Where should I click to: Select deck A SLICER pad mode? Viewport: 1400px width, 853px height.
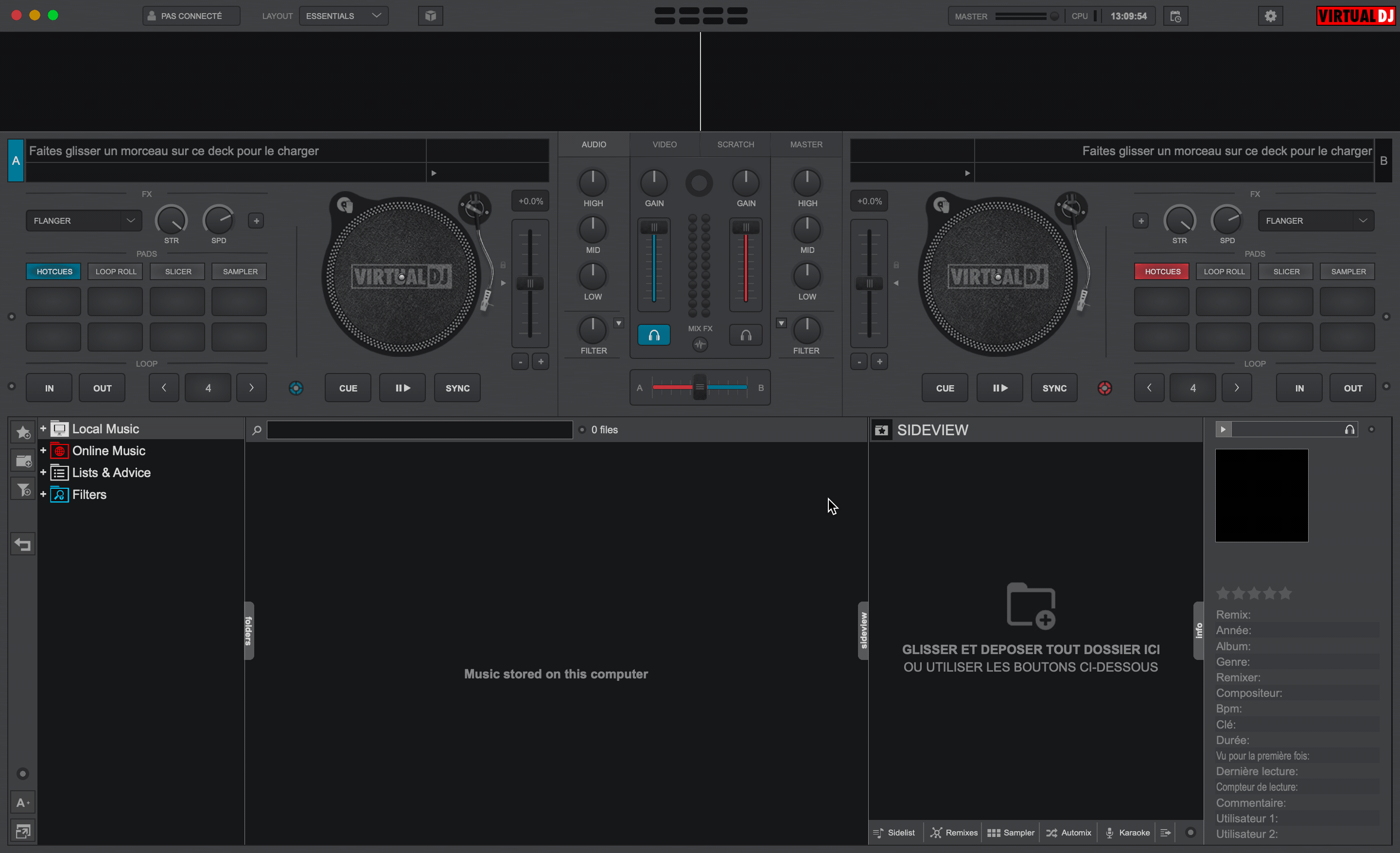pos(178,272)
